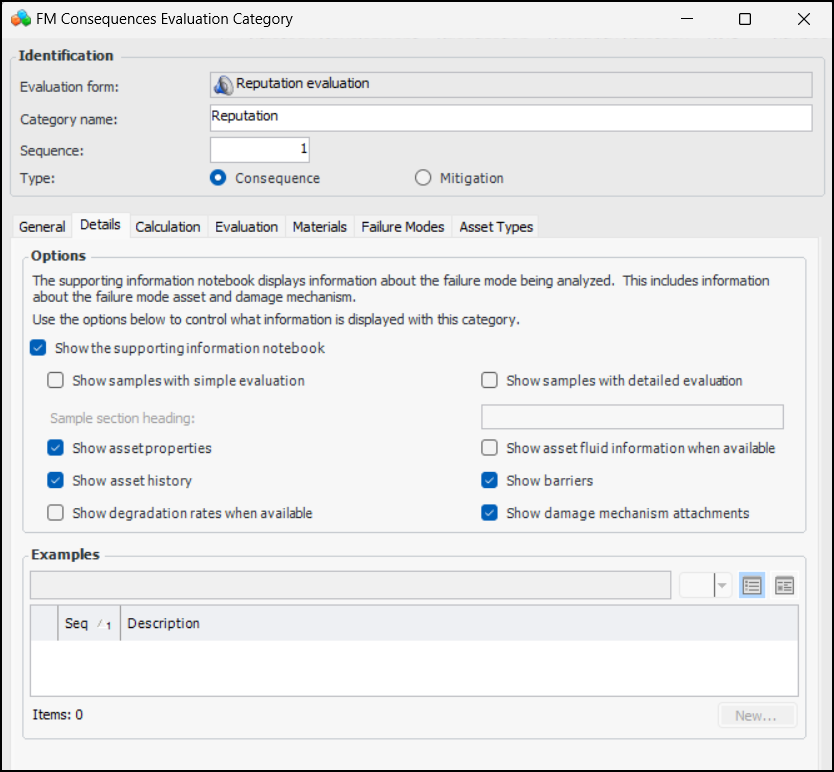Switch Examples to card view icon

click(784, 586)
